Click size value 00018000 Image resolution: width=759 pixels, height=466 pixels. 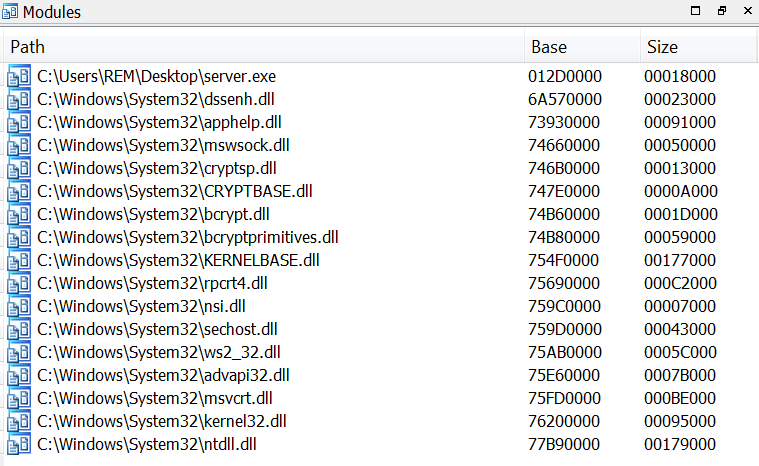(x=680, y=76)
